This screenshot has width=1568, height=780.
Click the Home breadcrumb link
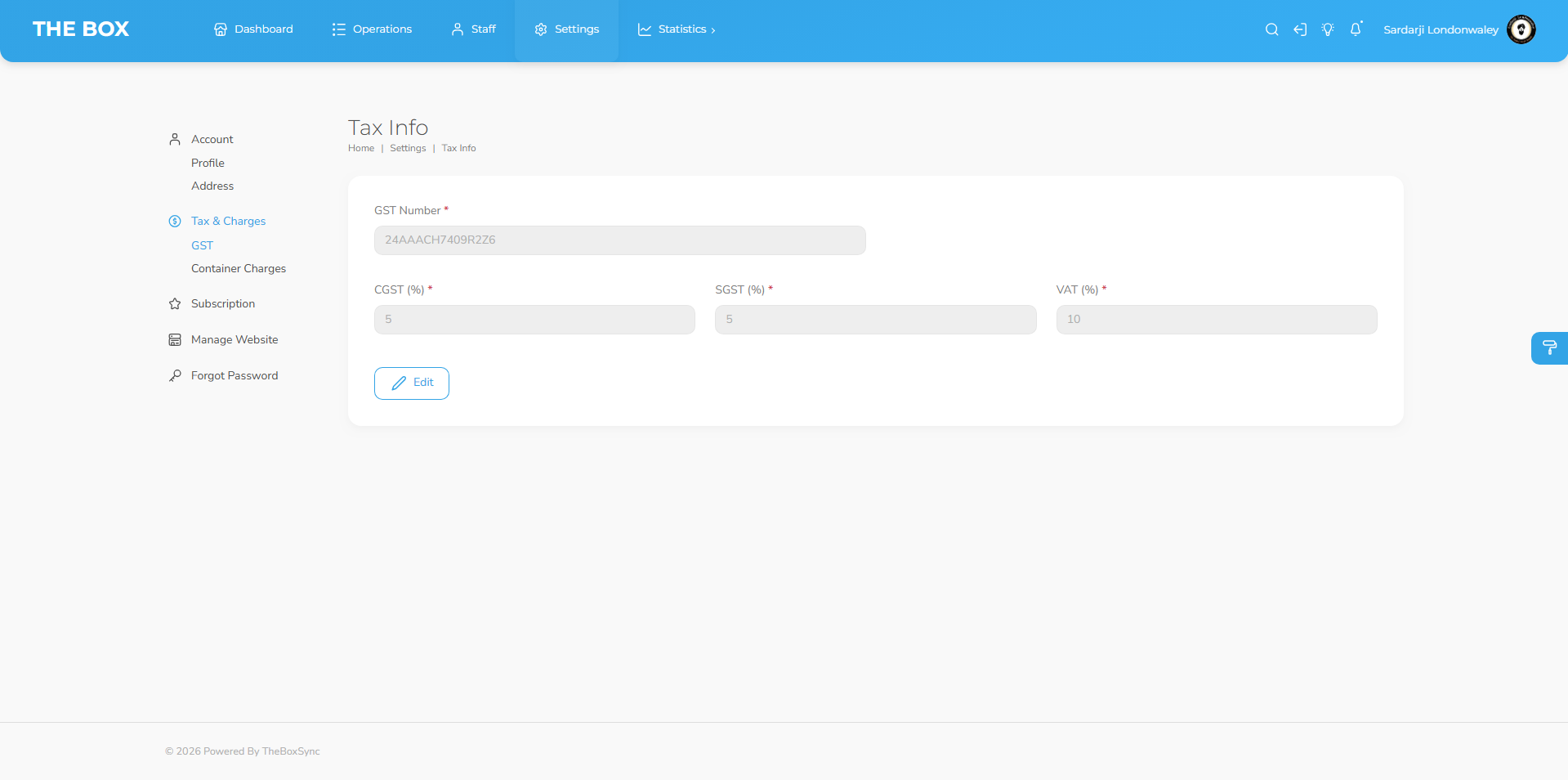[361, 148]
